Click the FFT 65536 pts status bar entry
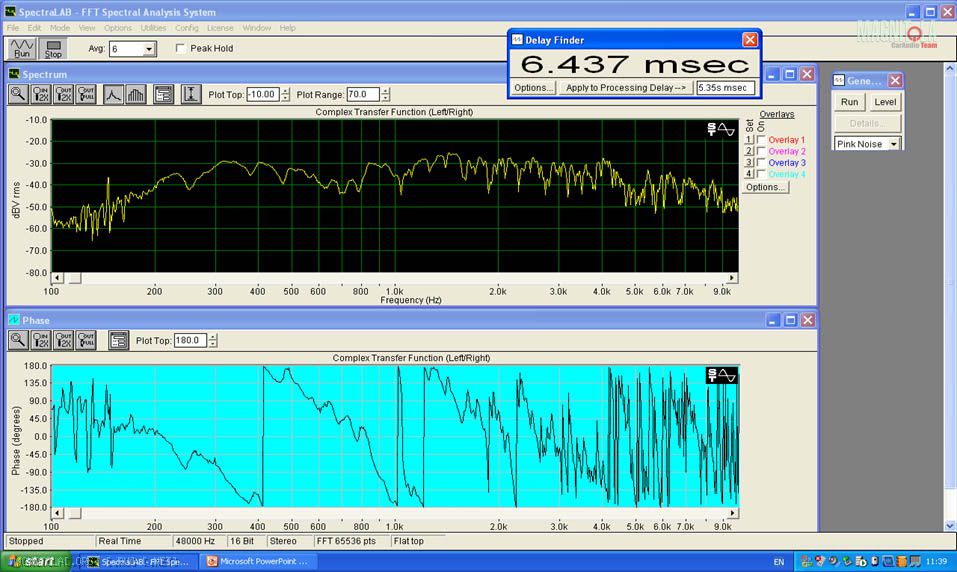The height and width of the screenshot is (572, 957). (x=351, y=541)
